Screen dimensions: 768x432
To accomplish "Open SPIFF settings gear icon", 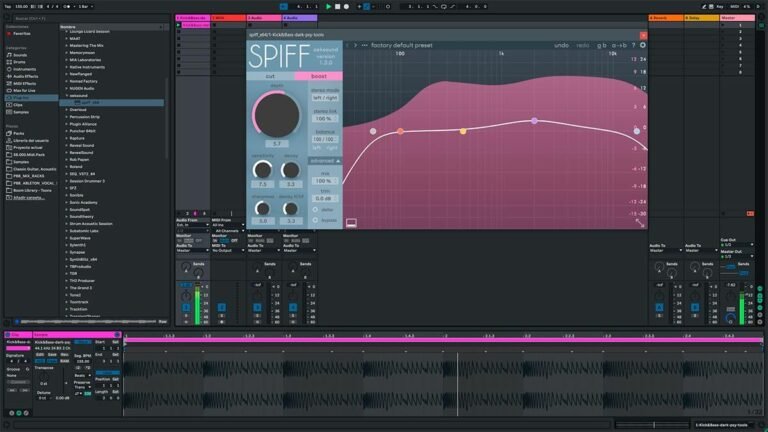I will (643, 45).
